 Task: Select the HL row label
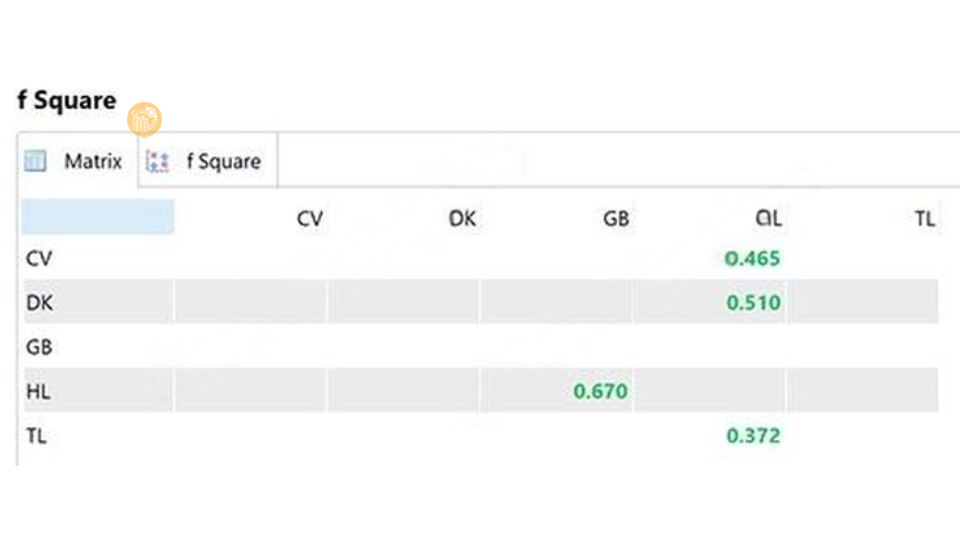tap(38, 391)
